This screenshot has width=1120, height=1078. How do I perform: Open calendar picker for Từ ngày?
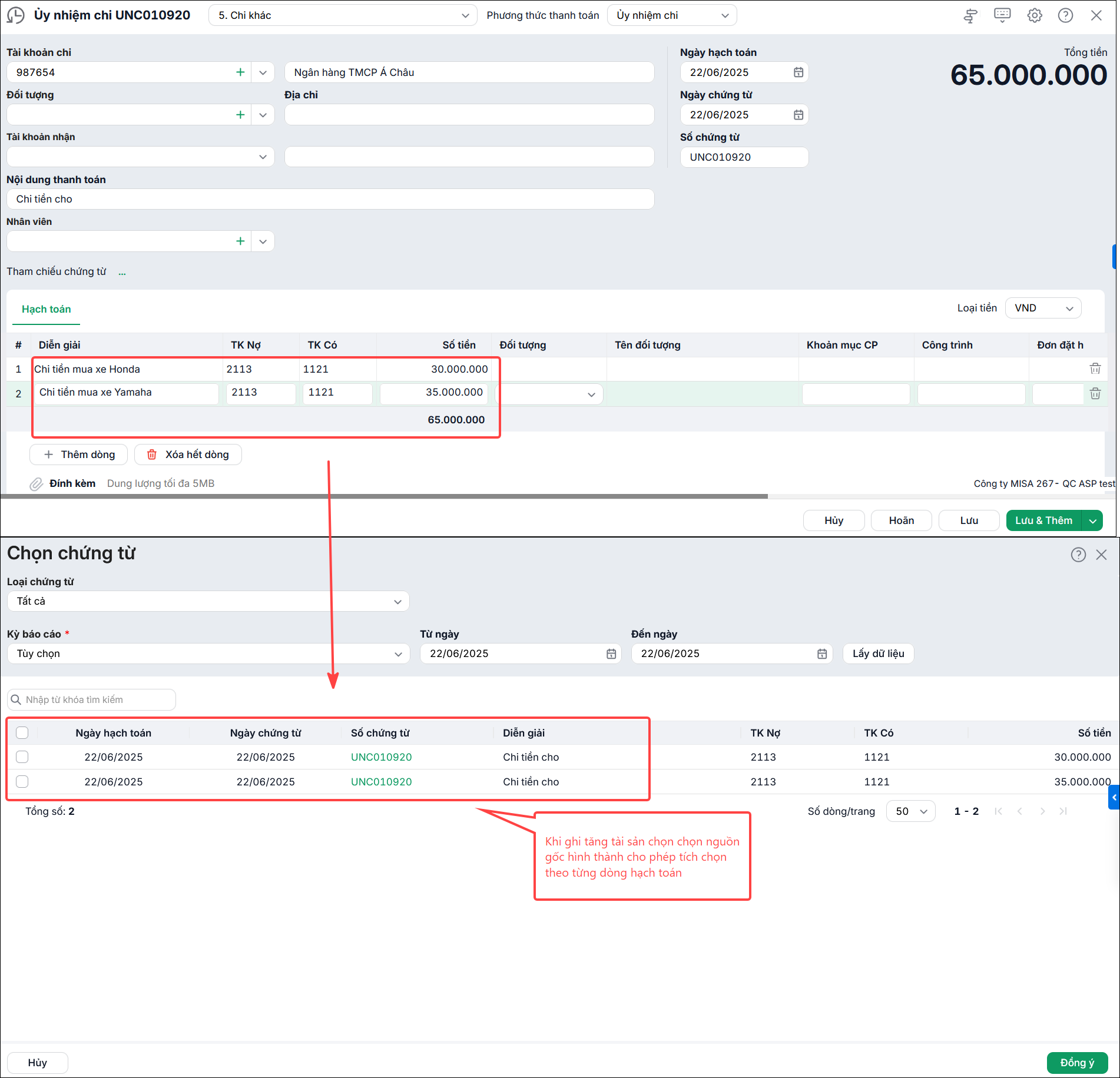pos(611,654)
